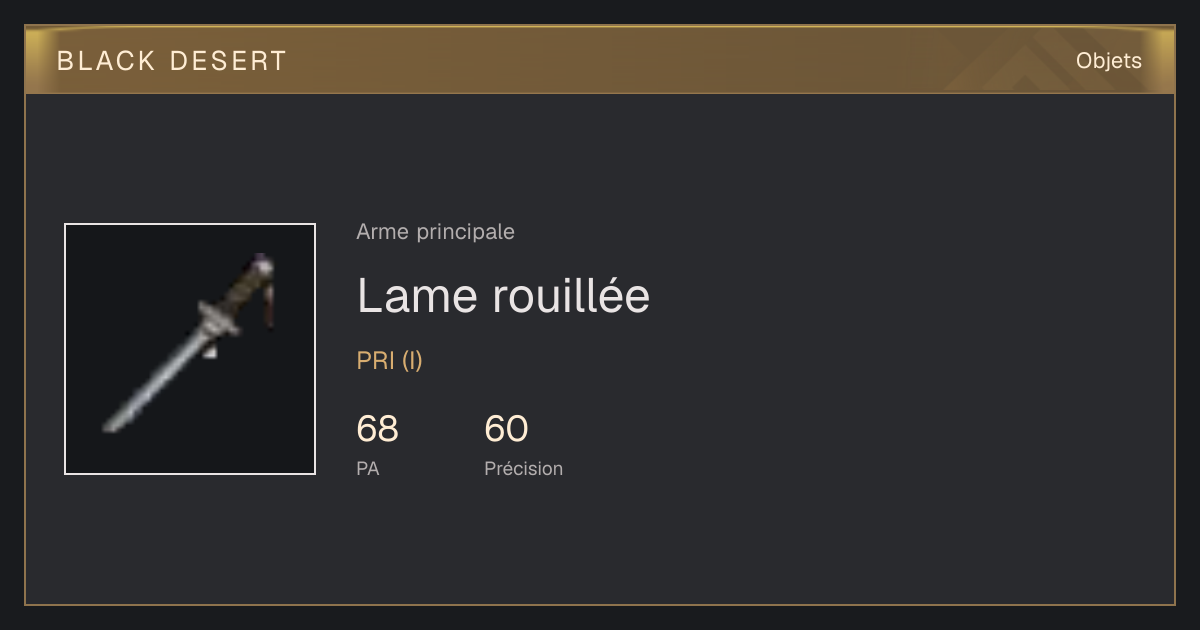The height and width of the screenshot is (630, 1200).
Task: Click the Précision stat label
Action: coord(523,468)
